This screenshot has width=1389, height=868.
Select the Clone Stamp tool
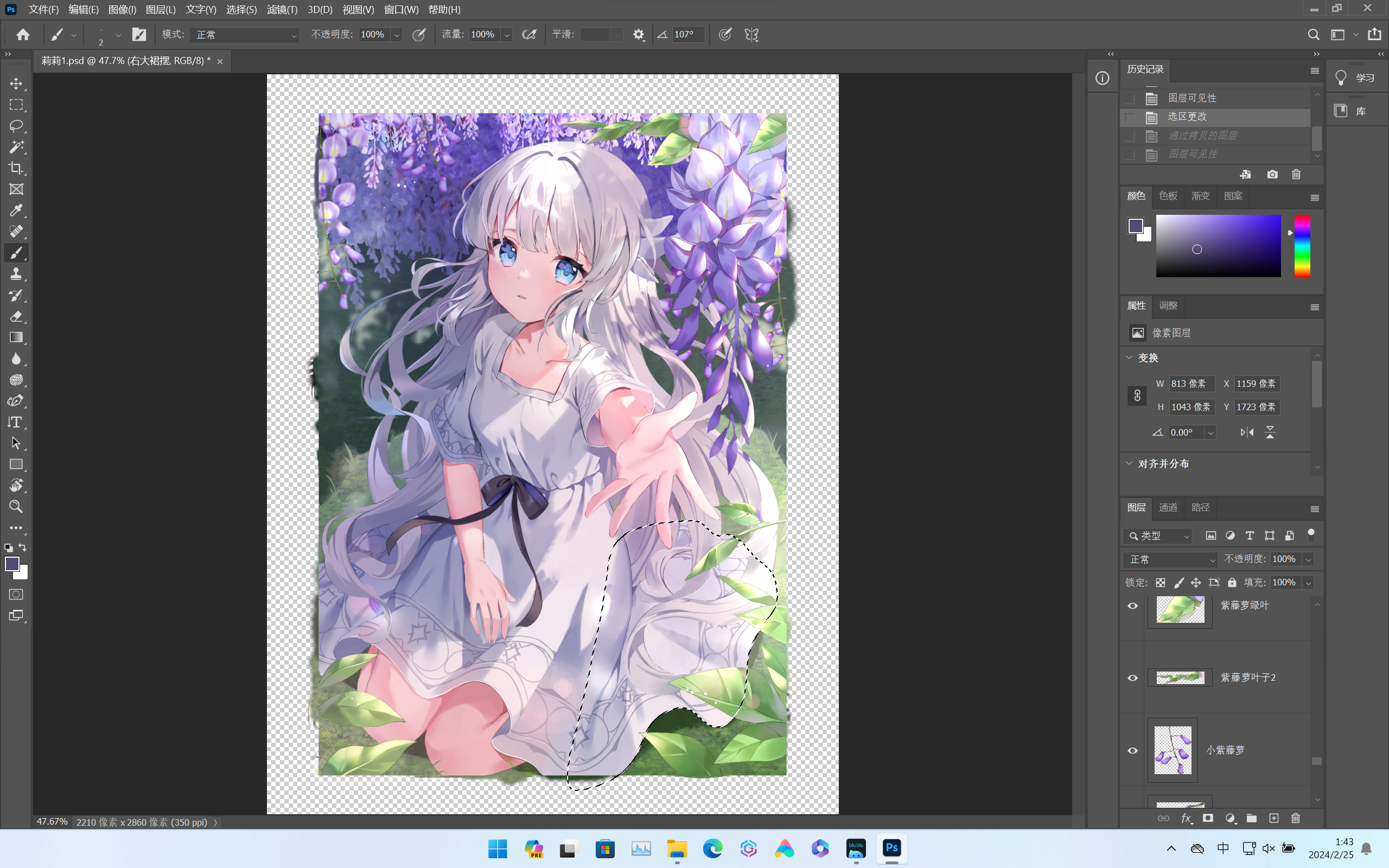tap(16, 274)
